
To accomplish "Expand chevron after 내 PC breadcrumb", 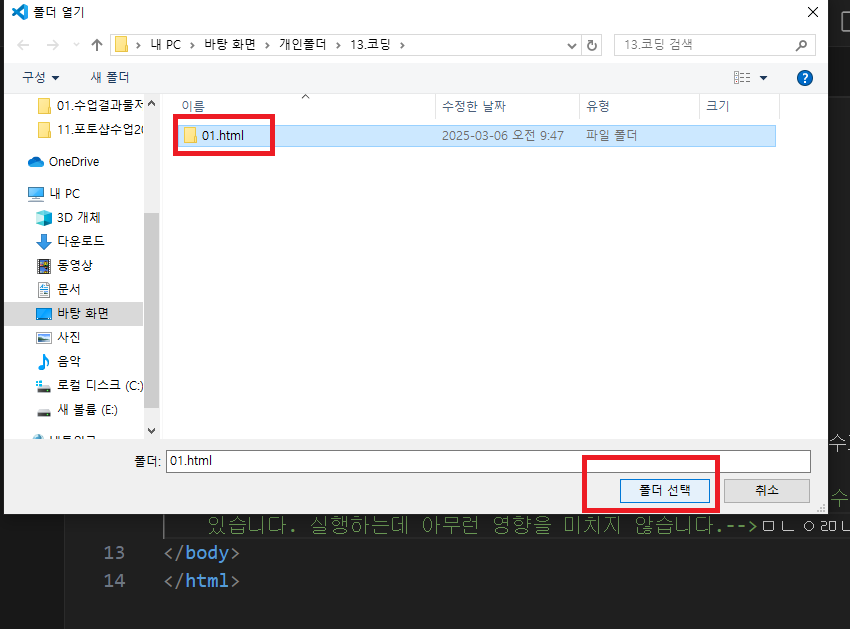I will (x=192, y=45).
